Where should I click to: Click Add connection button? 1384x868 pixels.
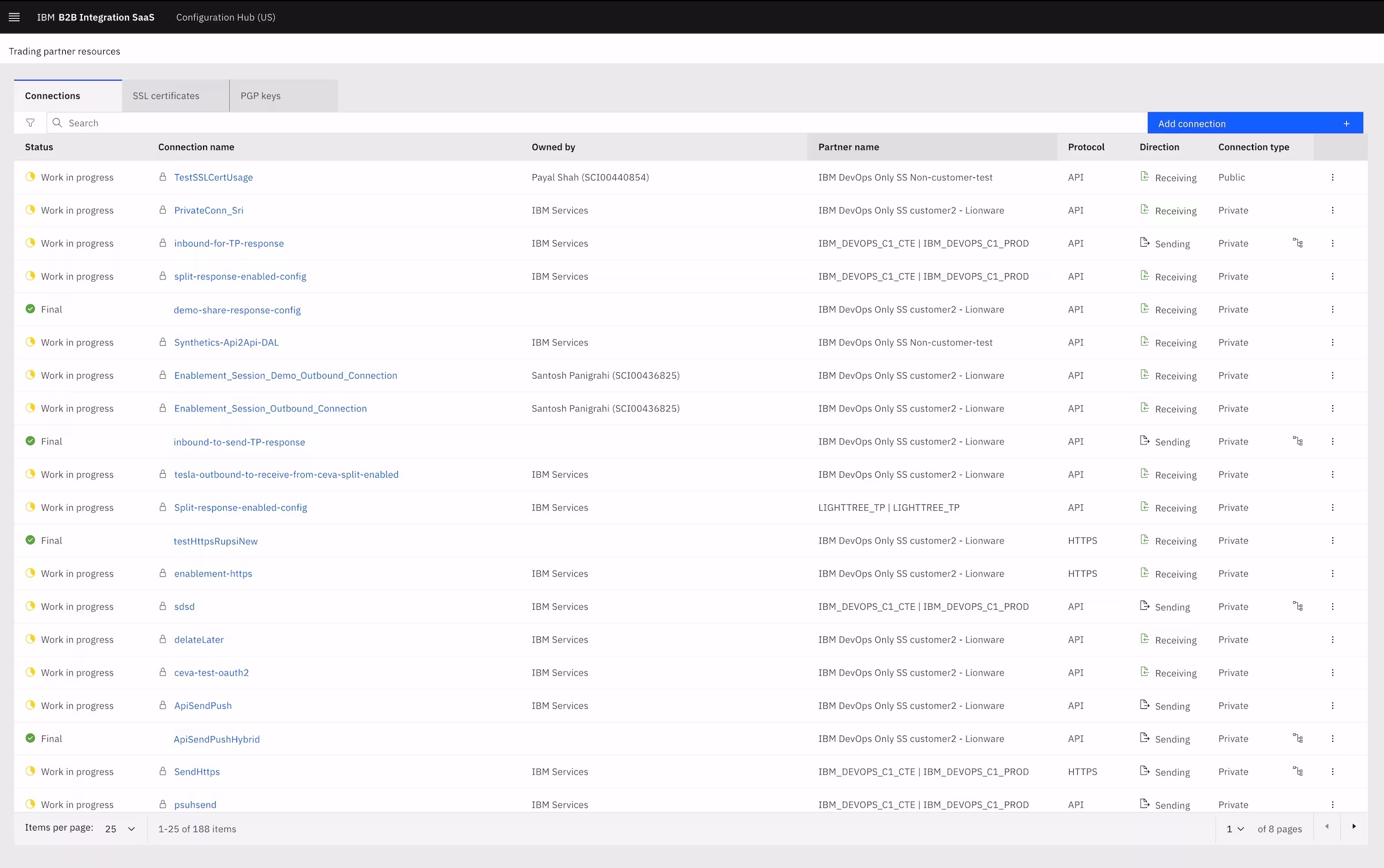(1255, 123)
